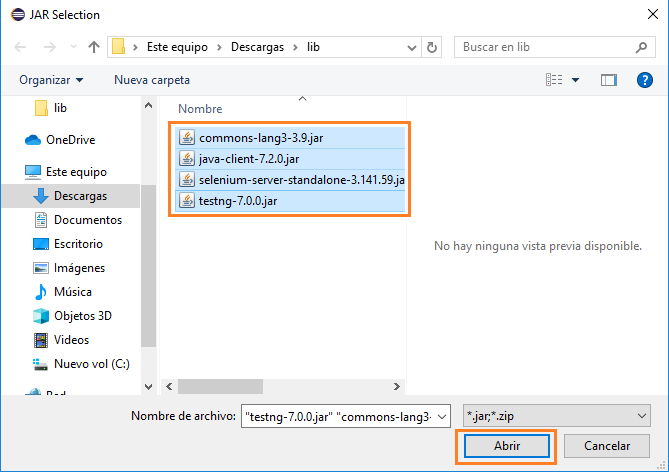
Task: Click the up one level arrow
Action: [93, 47]
